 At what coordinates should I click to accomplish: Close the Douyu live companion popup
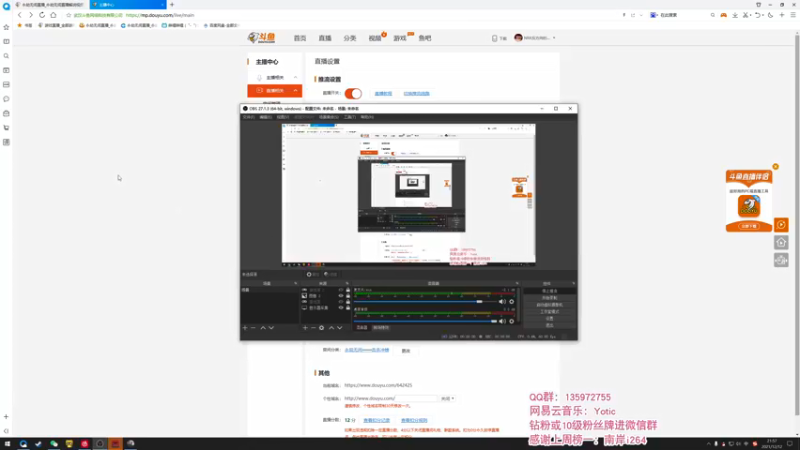coord(776,167)
